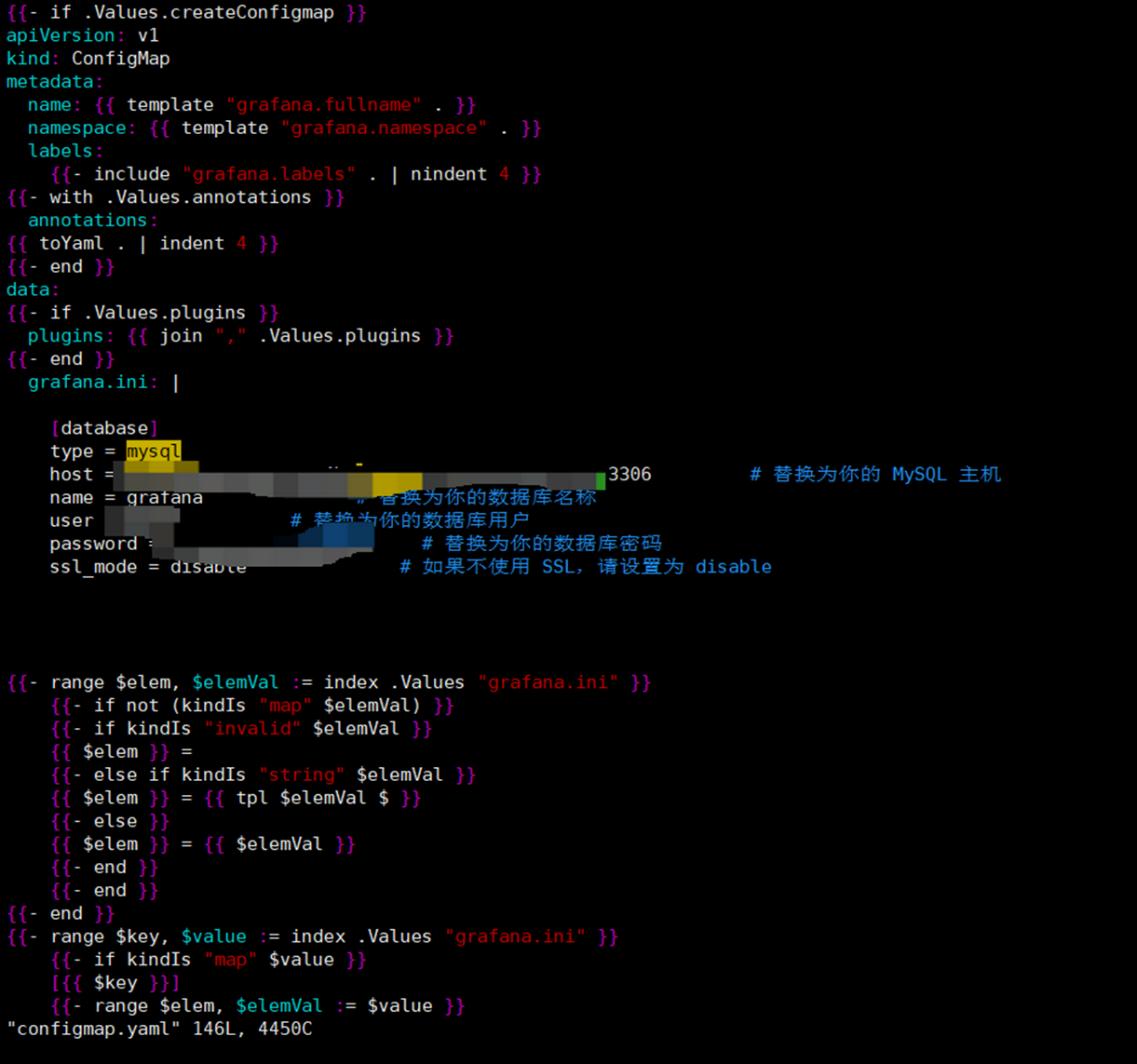Click the 'else if kindIs "string"' line
The height and width of the screenshot is (1064, 1137).
(x=264, y=774)
